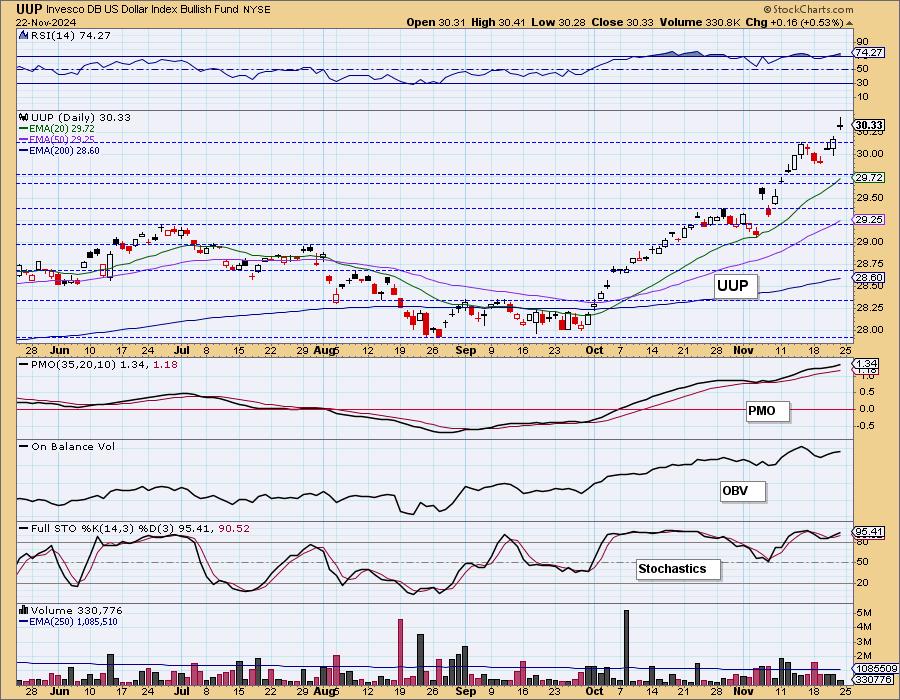Click the EMA(50) 29.25 legend entry

click(x=57, y=139)
